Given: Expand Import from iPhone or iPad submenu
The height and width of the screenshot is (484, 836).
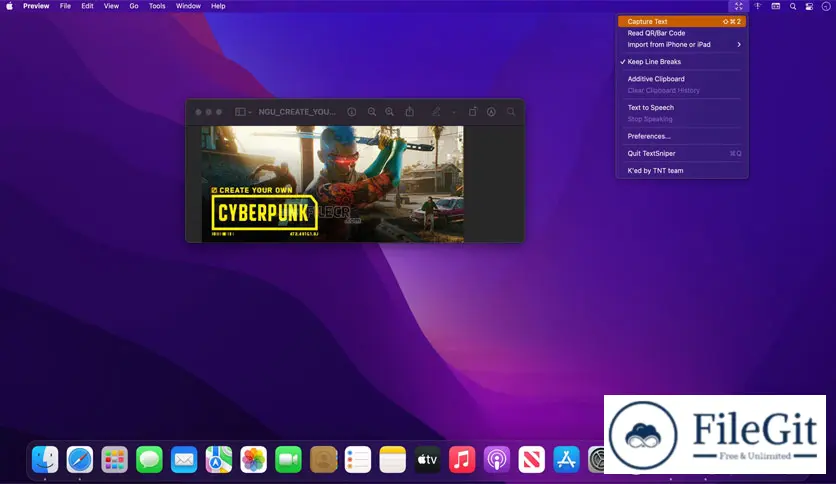Looking at the screenshot, I should pyautogui.click(x=682, y=45).
